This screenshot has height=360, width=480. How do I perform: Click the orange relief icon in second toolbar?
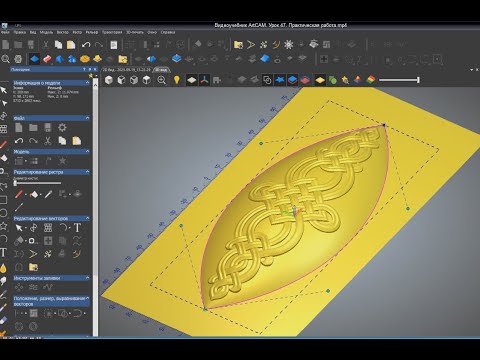click(85, 59)
